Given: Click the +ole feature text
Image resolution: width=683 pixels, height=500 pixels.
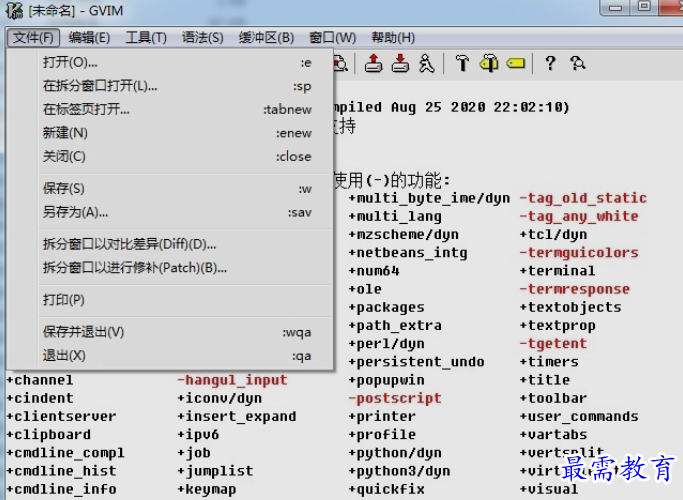Looking at the screenshot, I should point(365,289).
